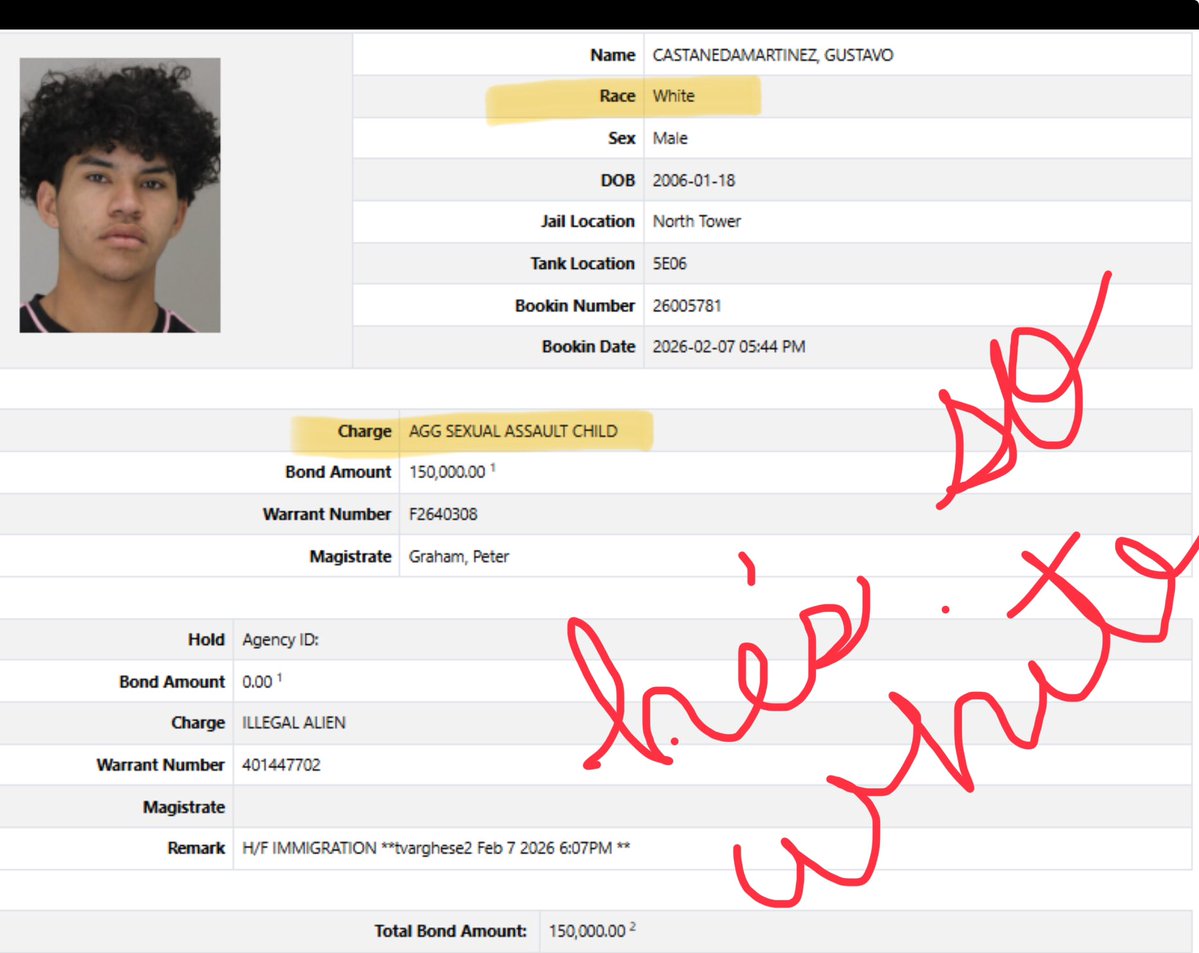Select the remark 'H/F IMMIGRATION **tvarghese2 Feb 7 2026 6:07PM **'
Screen dimensions: 1199x953
click(436, 849)
